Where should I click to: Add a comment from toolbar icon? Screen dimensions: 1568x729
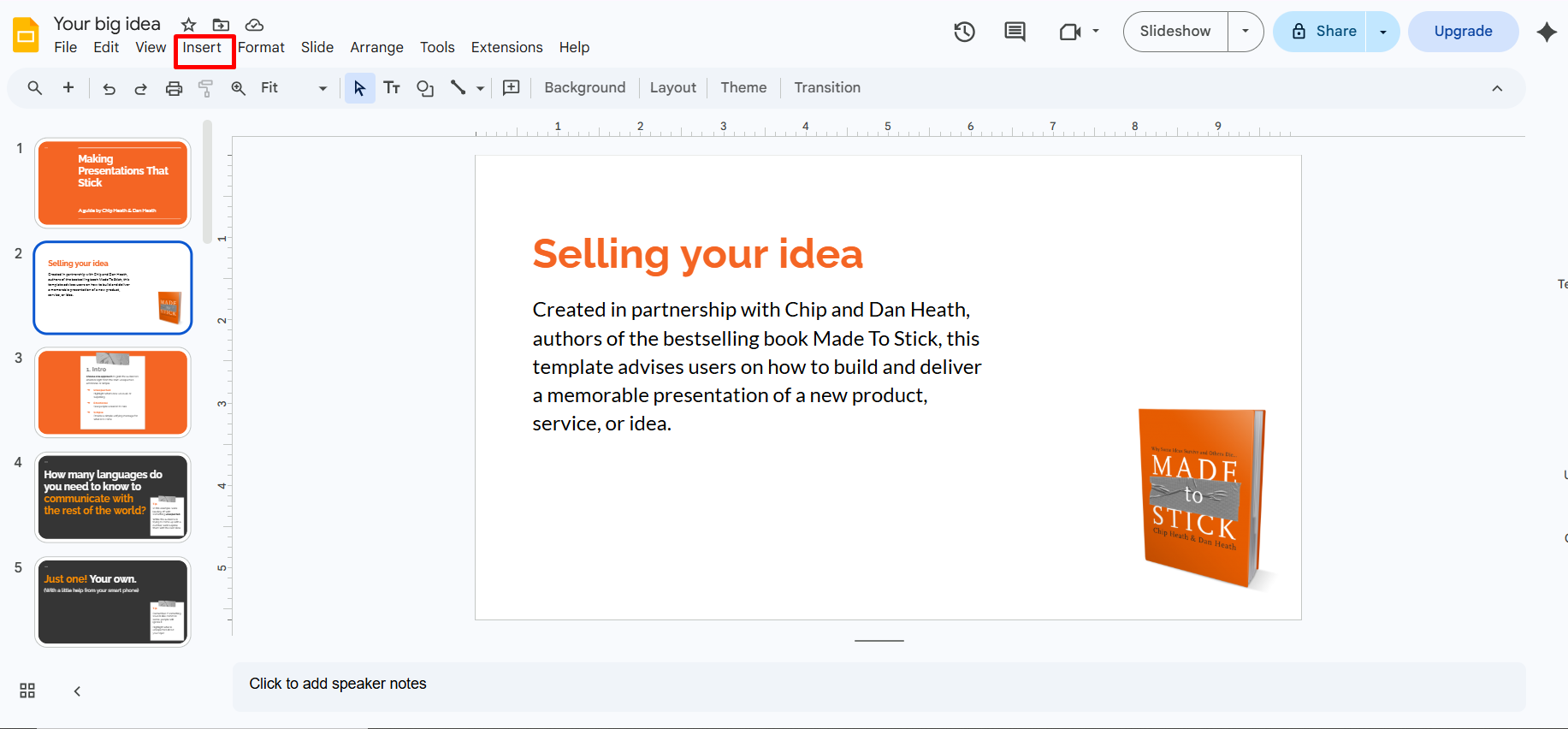point(512,87)
